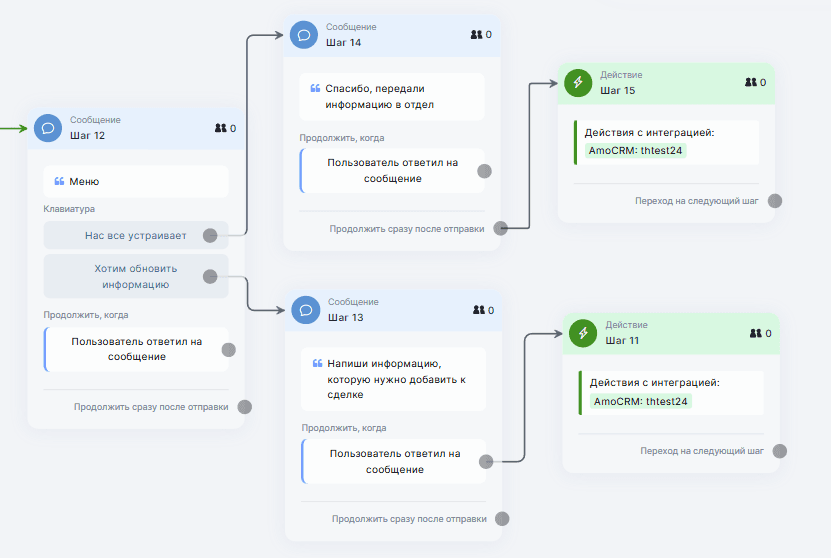Click the message icon of Шаг 14
The width and height of the screenshot is (831, 558).
click(x=304, y=35)
